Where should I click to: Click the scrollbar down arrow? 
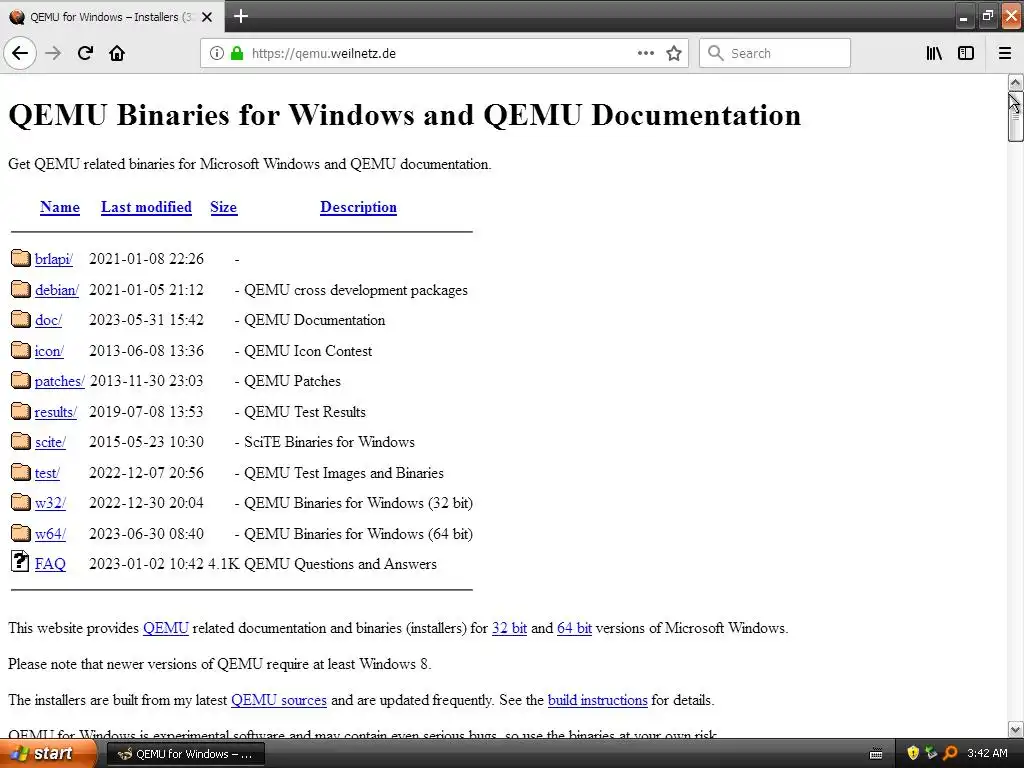(1015, 729)
